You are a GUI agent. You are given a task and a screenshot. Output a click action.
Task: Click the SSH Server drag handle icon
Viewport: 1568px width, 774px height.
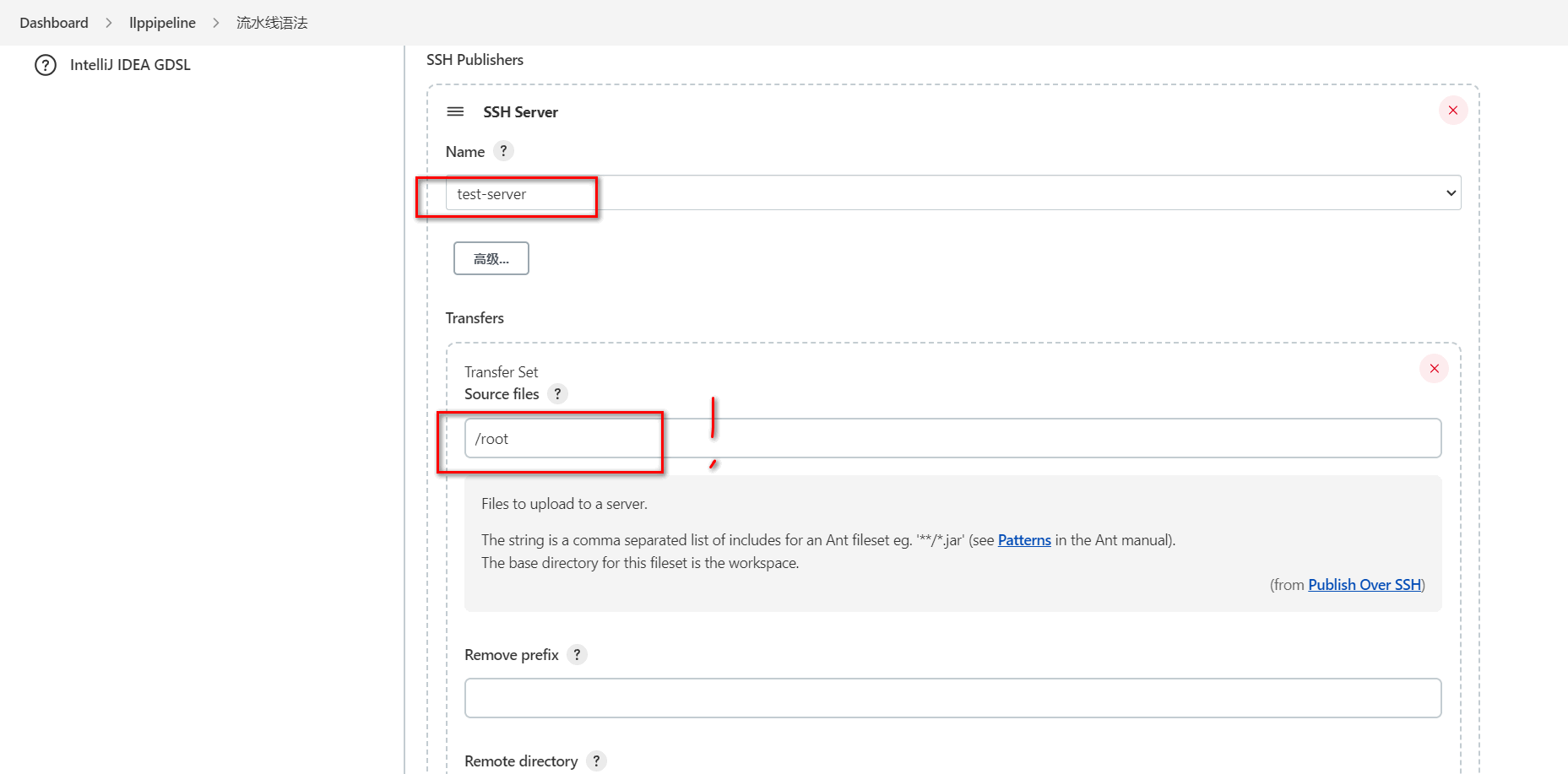(x=455, y=111)
